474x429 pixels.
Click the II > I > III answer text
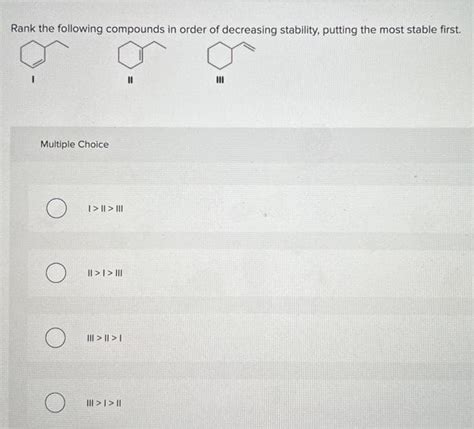coord(105,273)
